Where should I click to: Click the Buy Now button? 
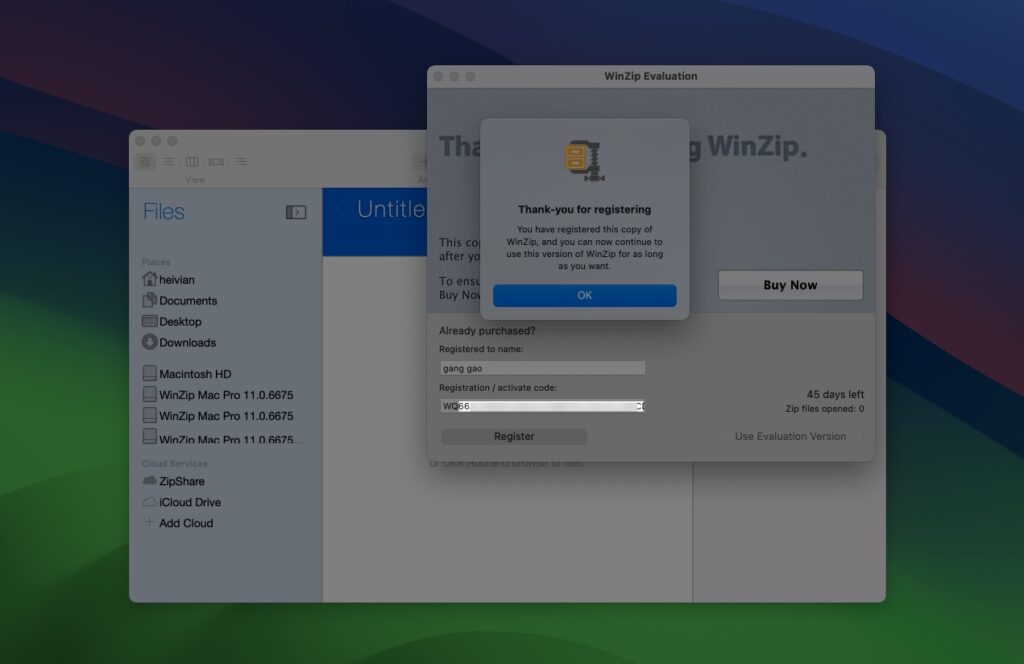pyautogui.click(x=790, y=285)
